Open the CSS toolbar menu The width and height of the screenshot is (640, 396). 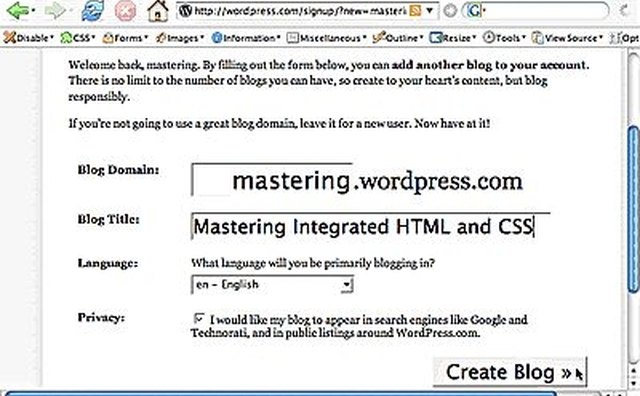pyautogui.click(x=78, y=38)
